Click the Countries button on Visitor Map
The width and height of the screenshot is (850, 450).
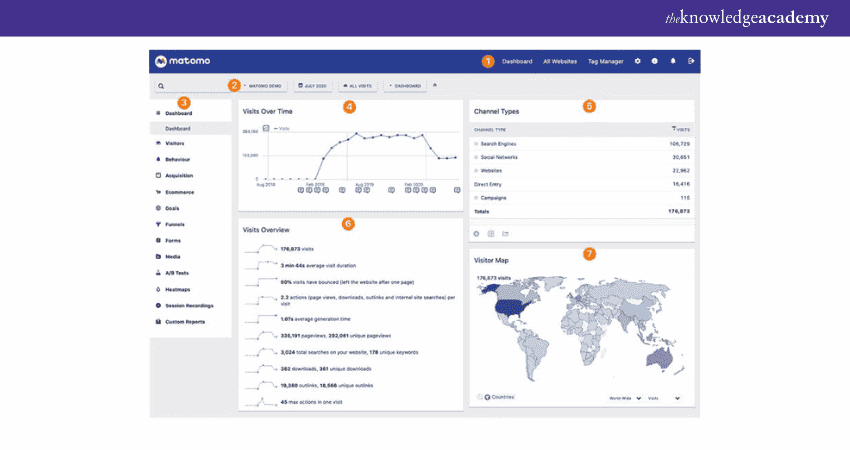click(495, 398)
